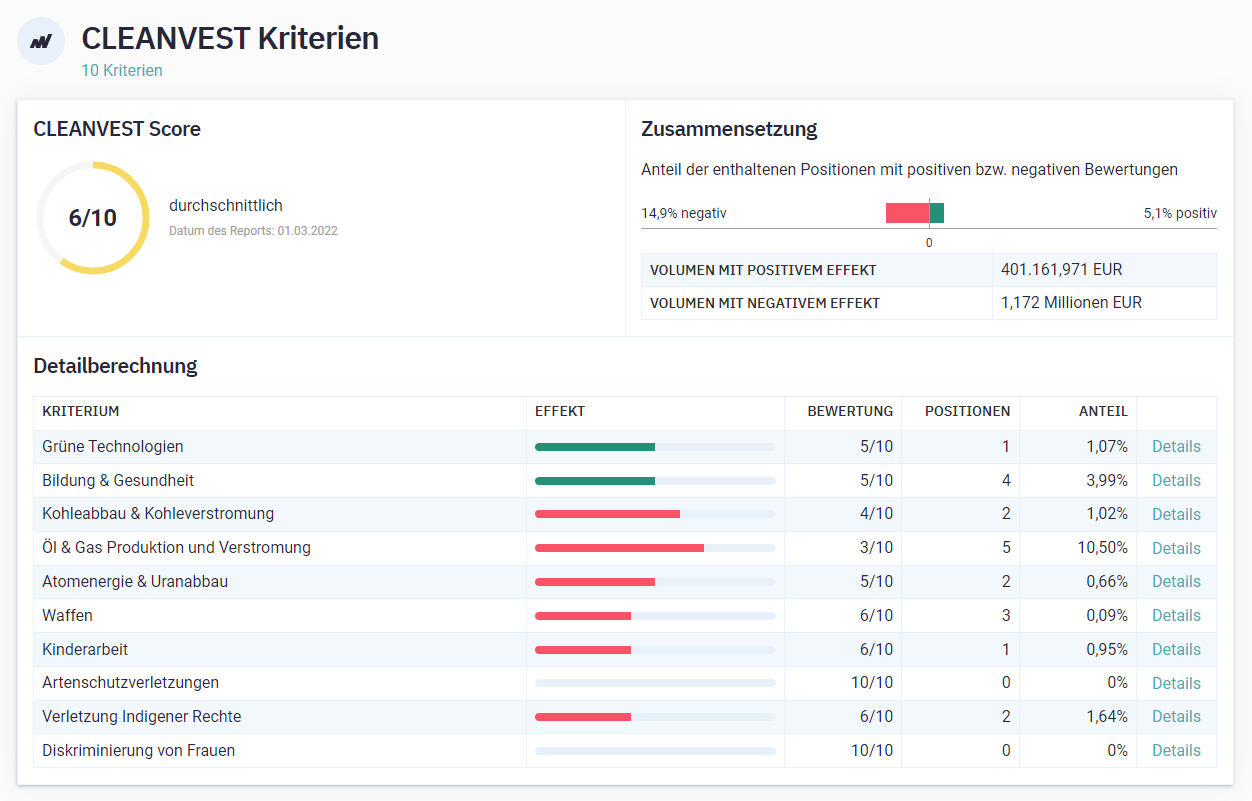Screen dimensions: 1252x801
Task: Click the "Verletzung Indigener Rechte" criterion name
Action: point(142,717)
